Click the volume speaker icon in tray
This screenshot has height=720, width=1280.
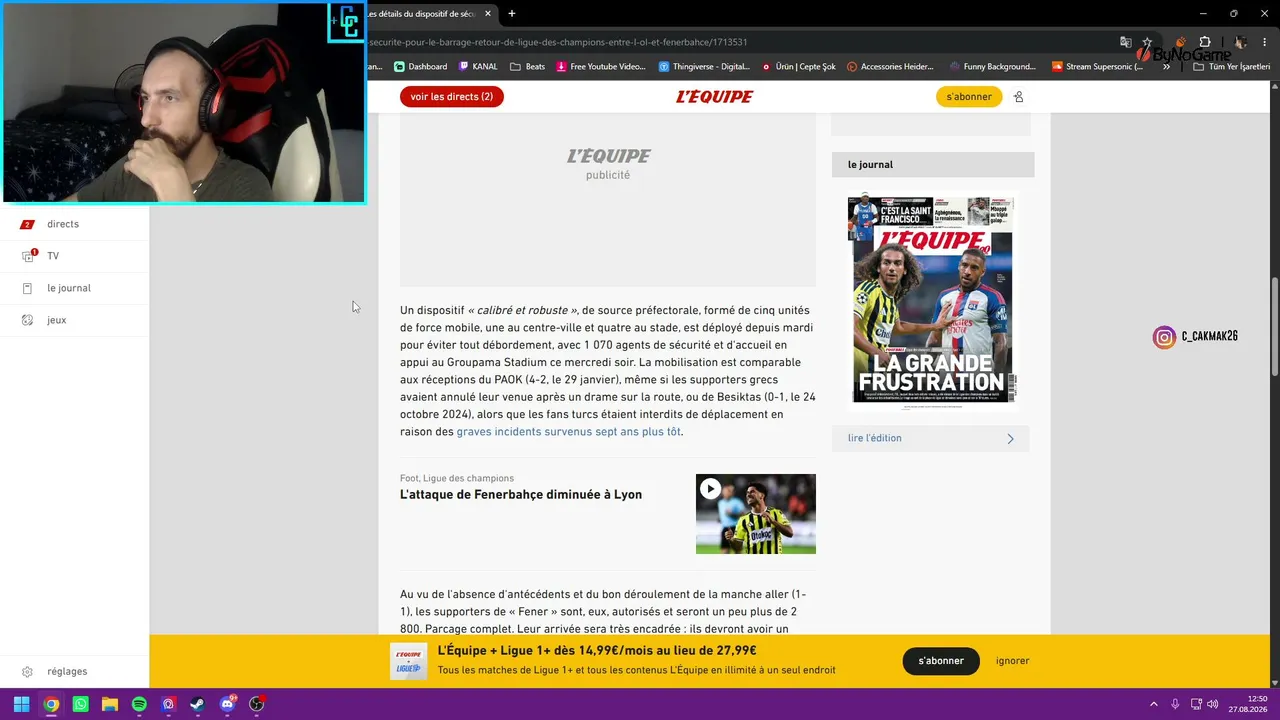tap(1213, 704)
